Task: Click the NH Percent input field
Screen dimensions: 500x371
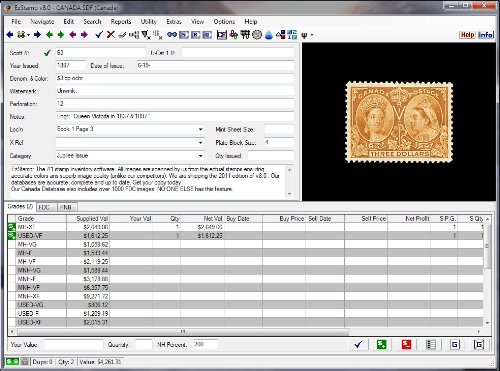Action: pos(205,345)
